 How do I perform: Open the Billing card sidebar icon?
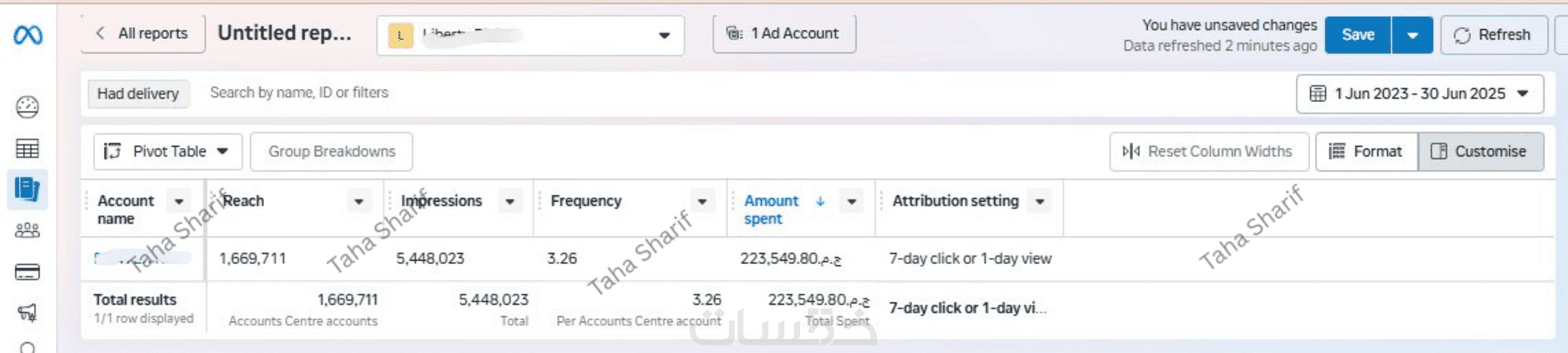[28, 272]
